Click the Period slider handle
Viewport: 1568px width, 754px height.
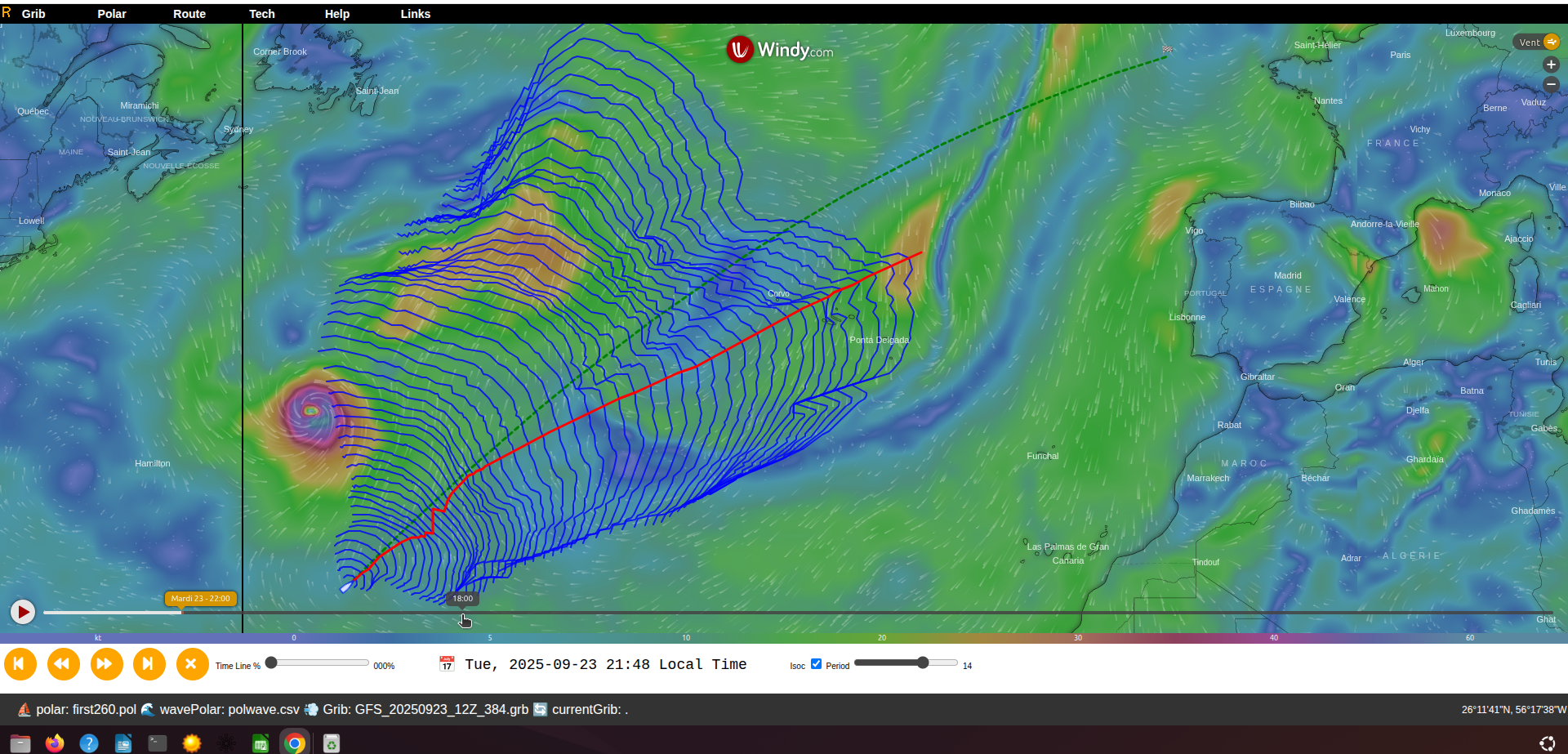click(923, 663)
